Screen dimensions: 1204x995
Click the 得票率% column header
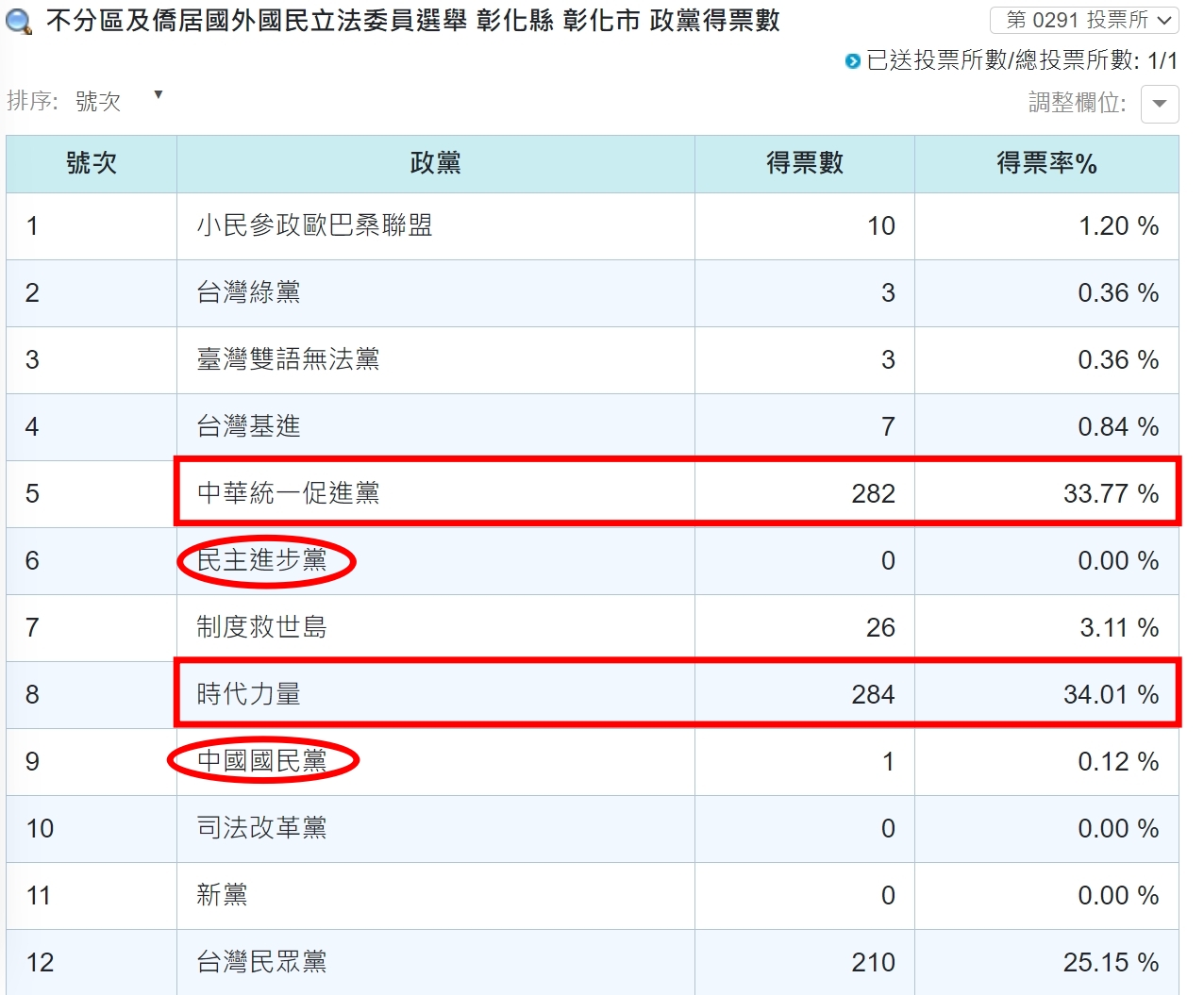click(1046, 164)
